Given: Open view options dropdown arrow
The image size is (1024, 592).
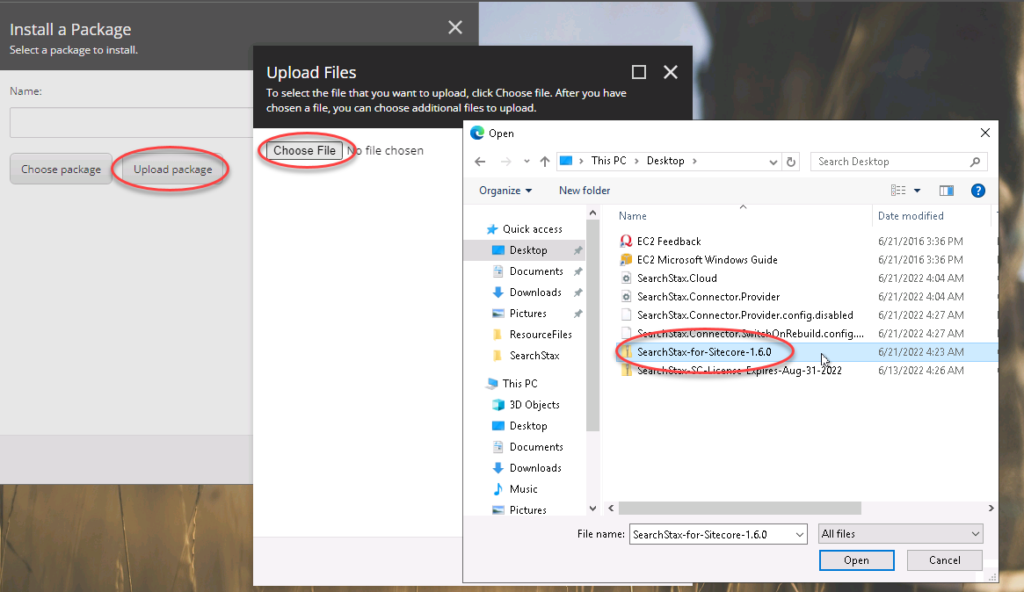Looking at the screenshot, I should [x=917, y=190].
